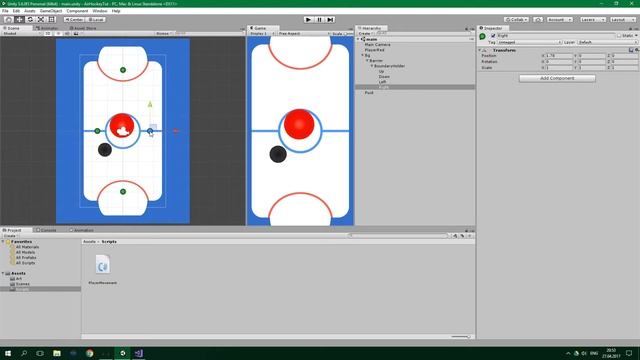Collapse BoundaryHolder in Hierarchy

pos(372,66)
